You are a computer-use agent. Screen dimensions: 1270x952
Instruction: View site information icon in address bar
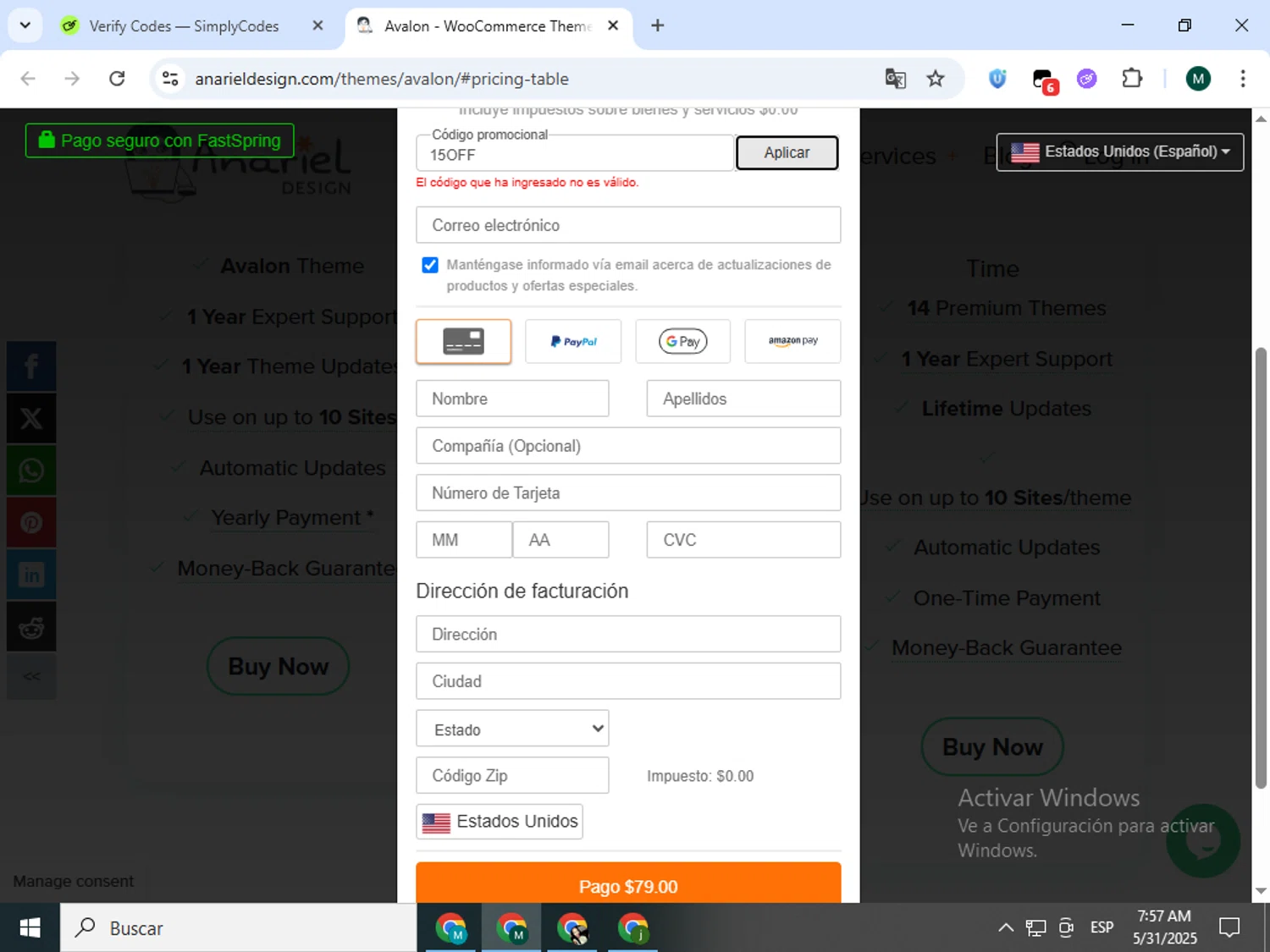170,79
